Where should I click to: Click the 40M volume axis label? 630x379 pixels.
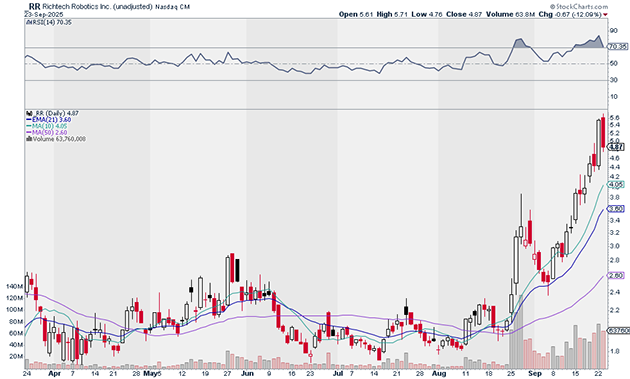click(16, 345)
